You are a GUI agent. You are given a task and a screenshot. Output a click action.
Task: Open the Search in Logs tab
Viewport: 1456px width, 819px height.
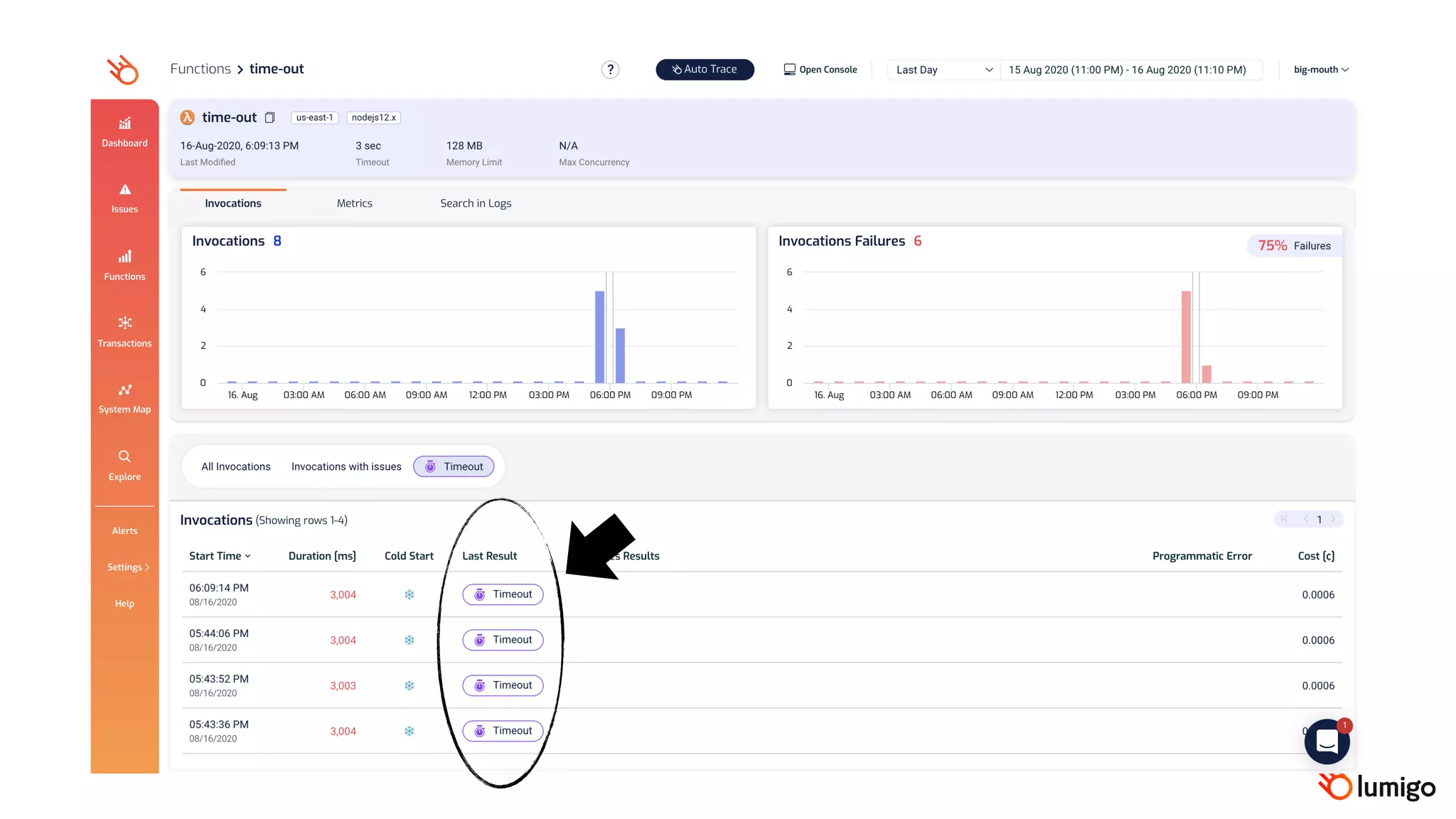point(476,203)
